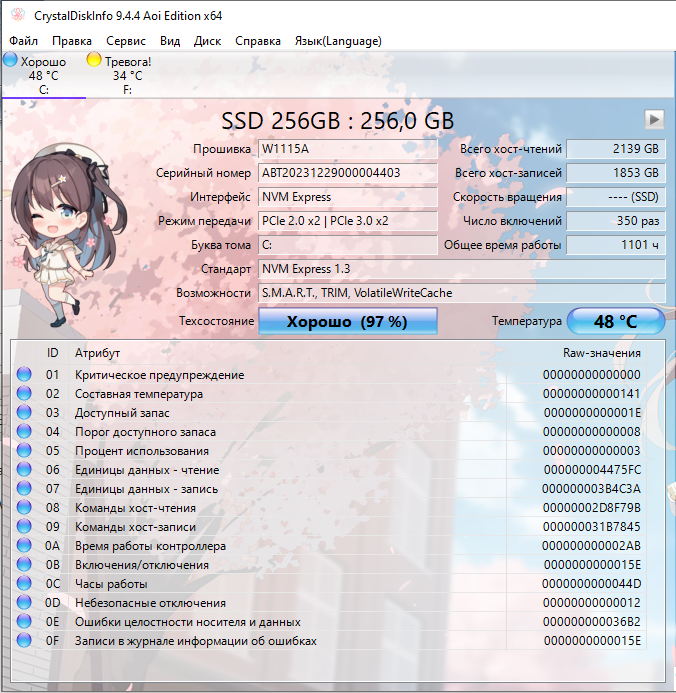Click the blue status orb for disk C:
The image size is (676, 693).
tap(10, 61)
